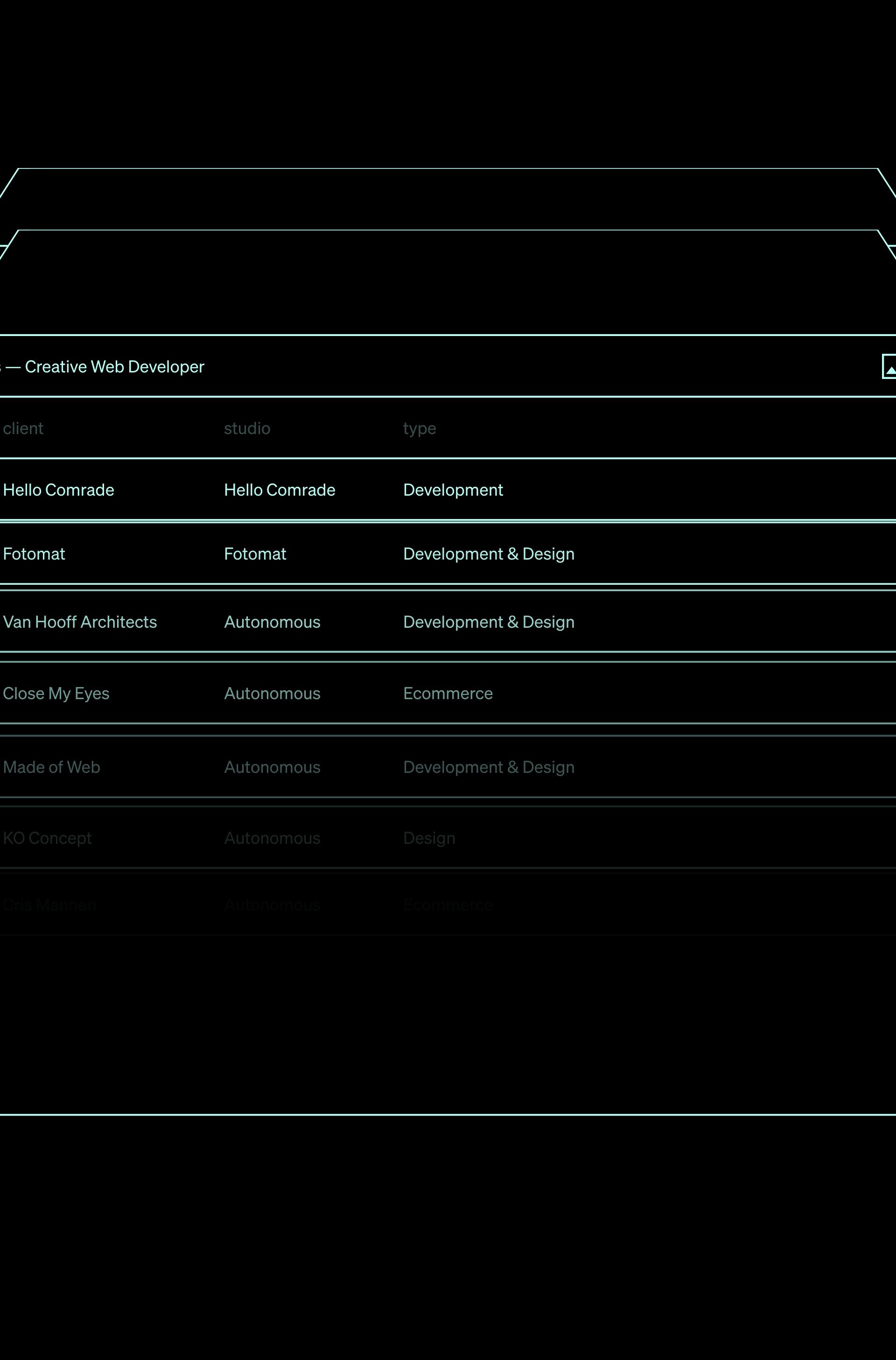Click the client column header

[x=23, y=428]
